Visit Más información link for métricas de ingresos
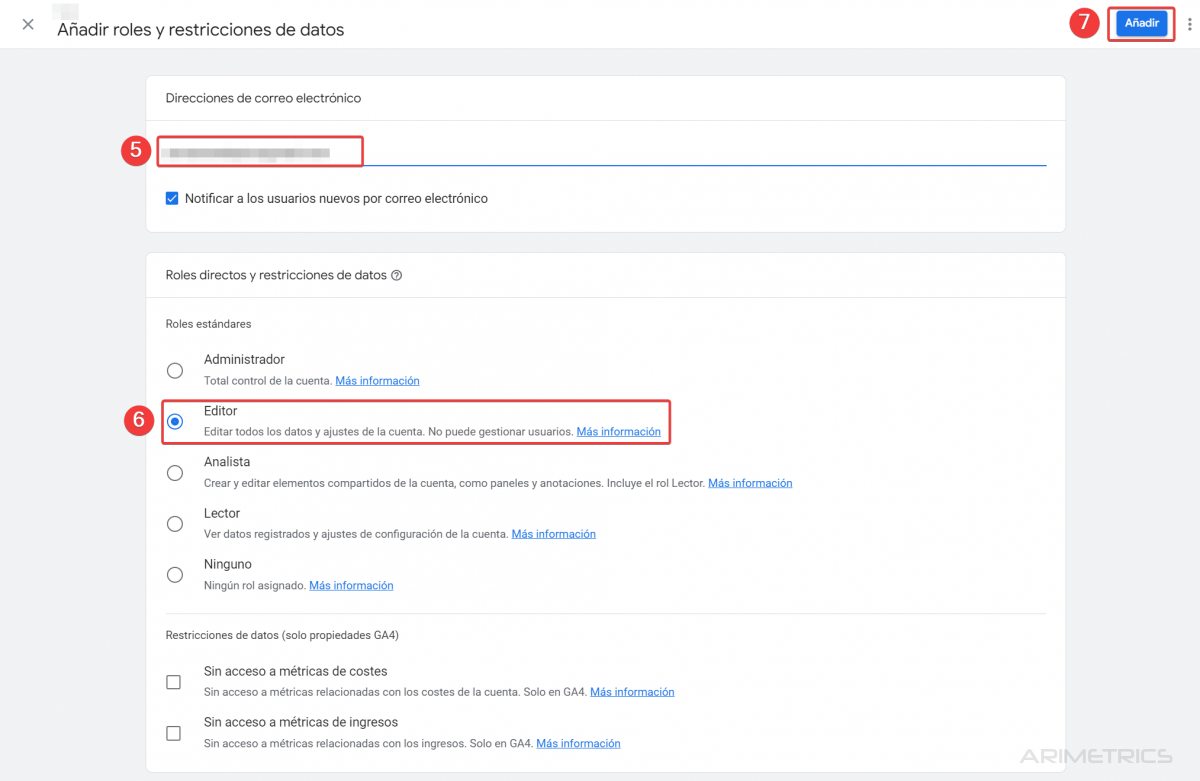This screenshot has width=1200, height=781. point(578,743)
